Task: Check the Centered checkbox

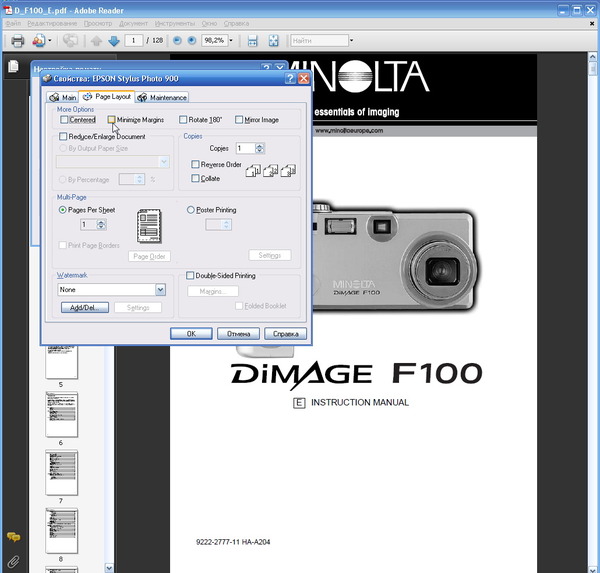Action: point(64,120)
